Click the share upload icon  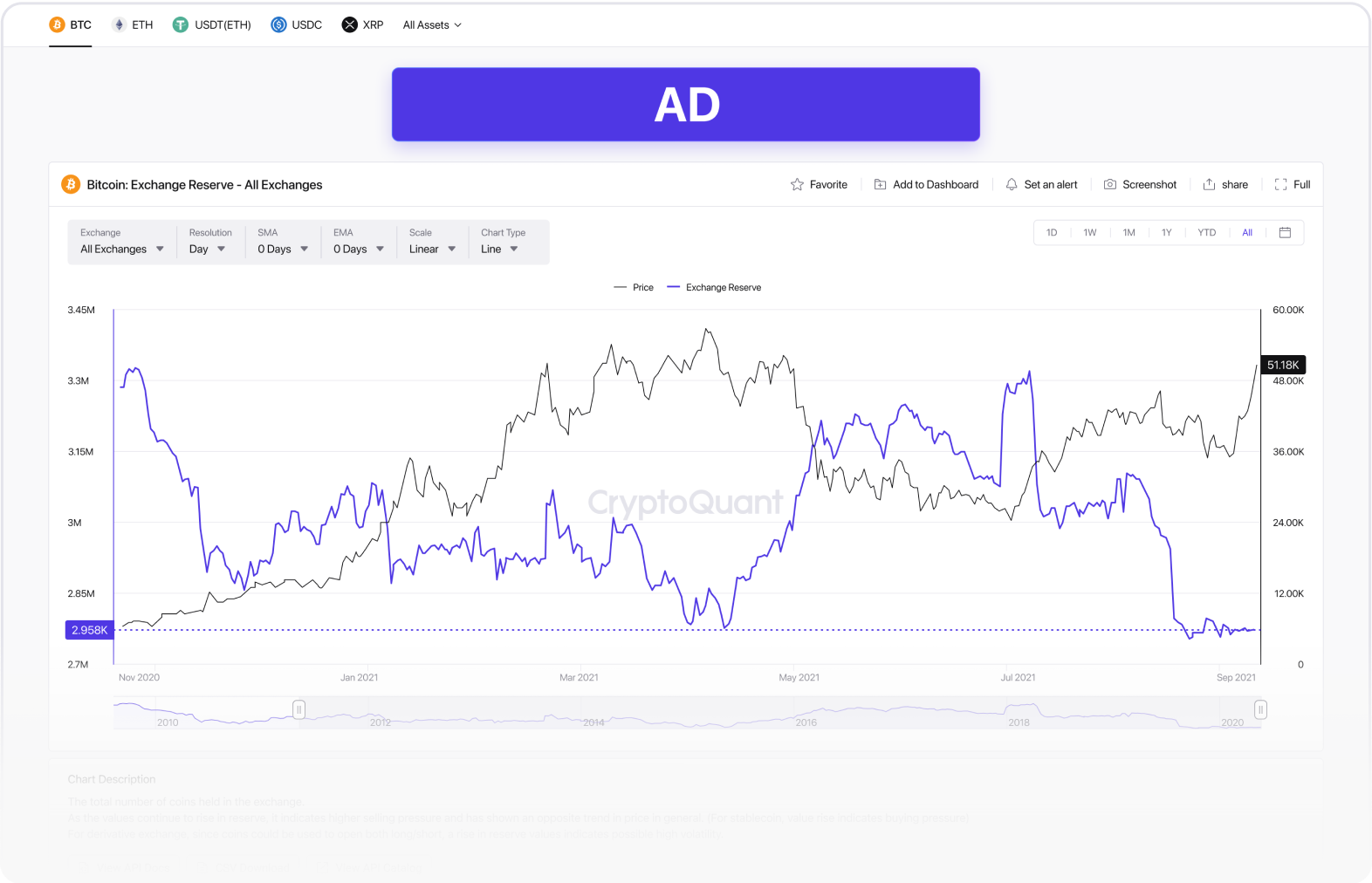(x=1209, y=185)
